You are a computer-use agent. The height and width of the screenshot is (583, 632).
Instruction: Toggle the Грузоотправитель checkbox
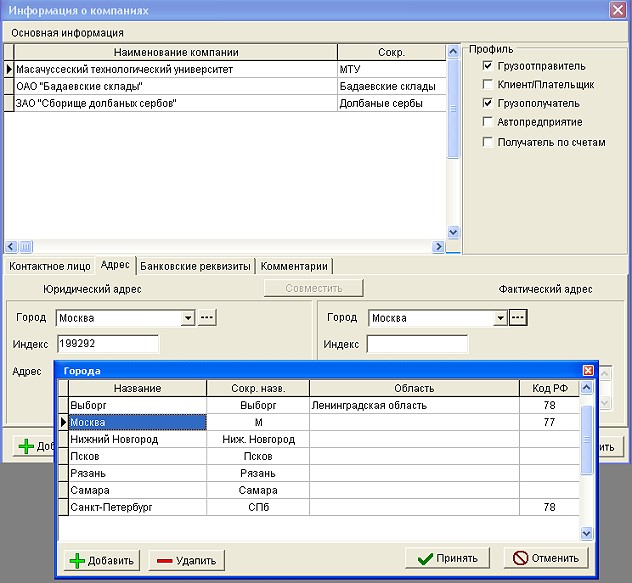click(488, 66)
